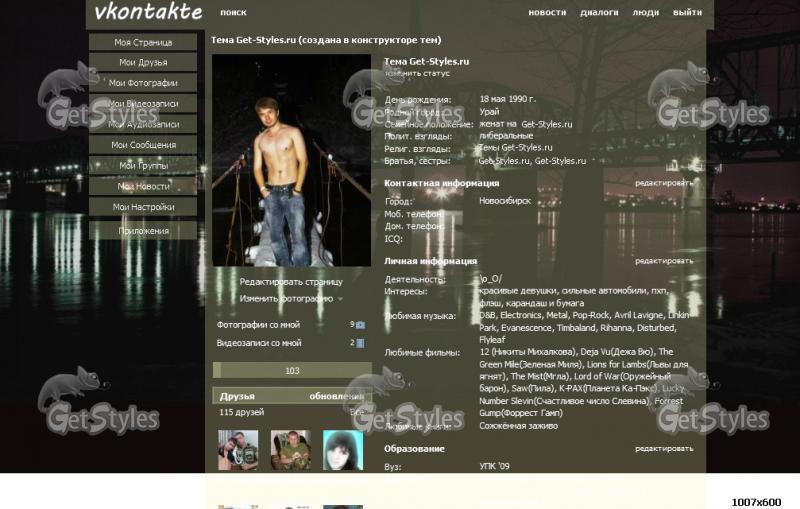Open the video icon next to count 2

pyautogui.click(x=360, y=343)
